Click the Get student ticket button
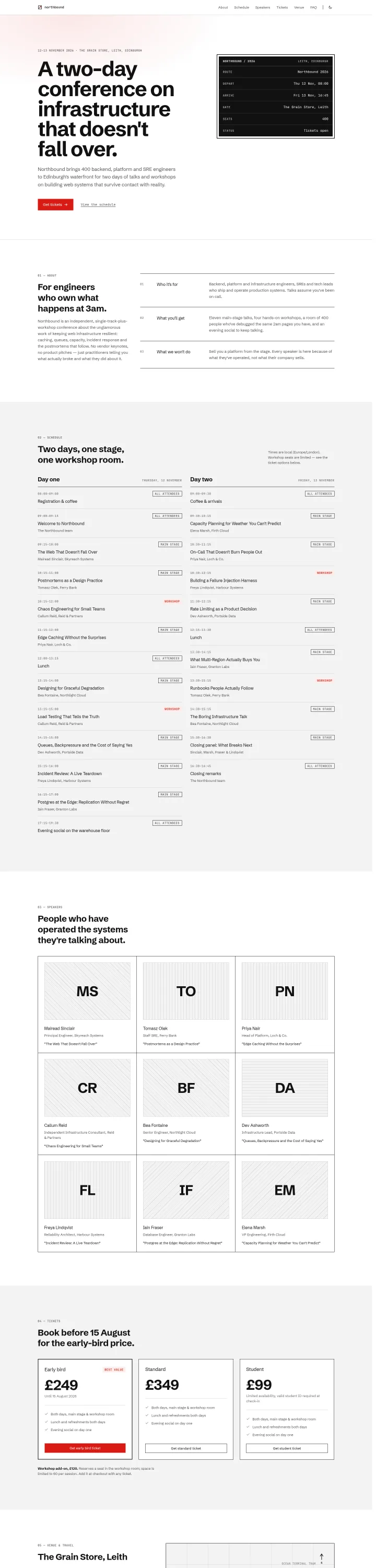 287,1448
